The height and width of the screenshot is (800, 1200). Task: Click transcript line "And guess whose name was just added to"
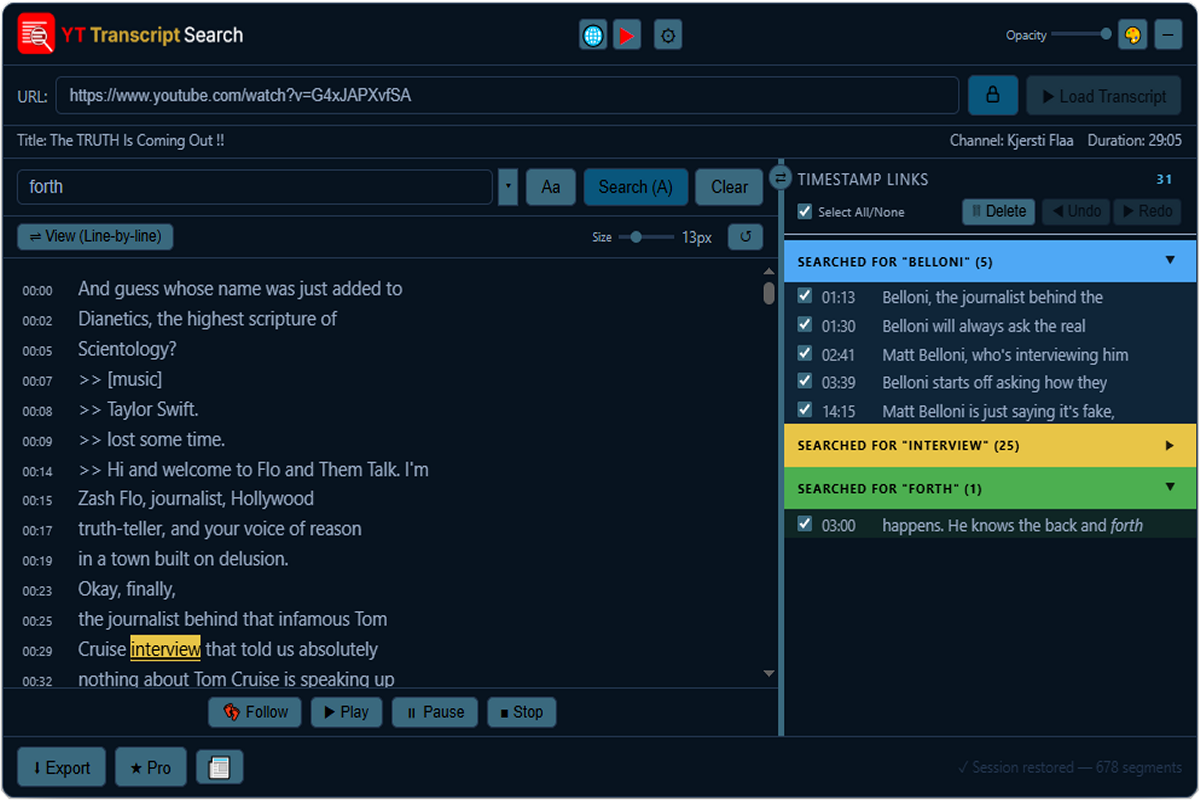point(240,289)
